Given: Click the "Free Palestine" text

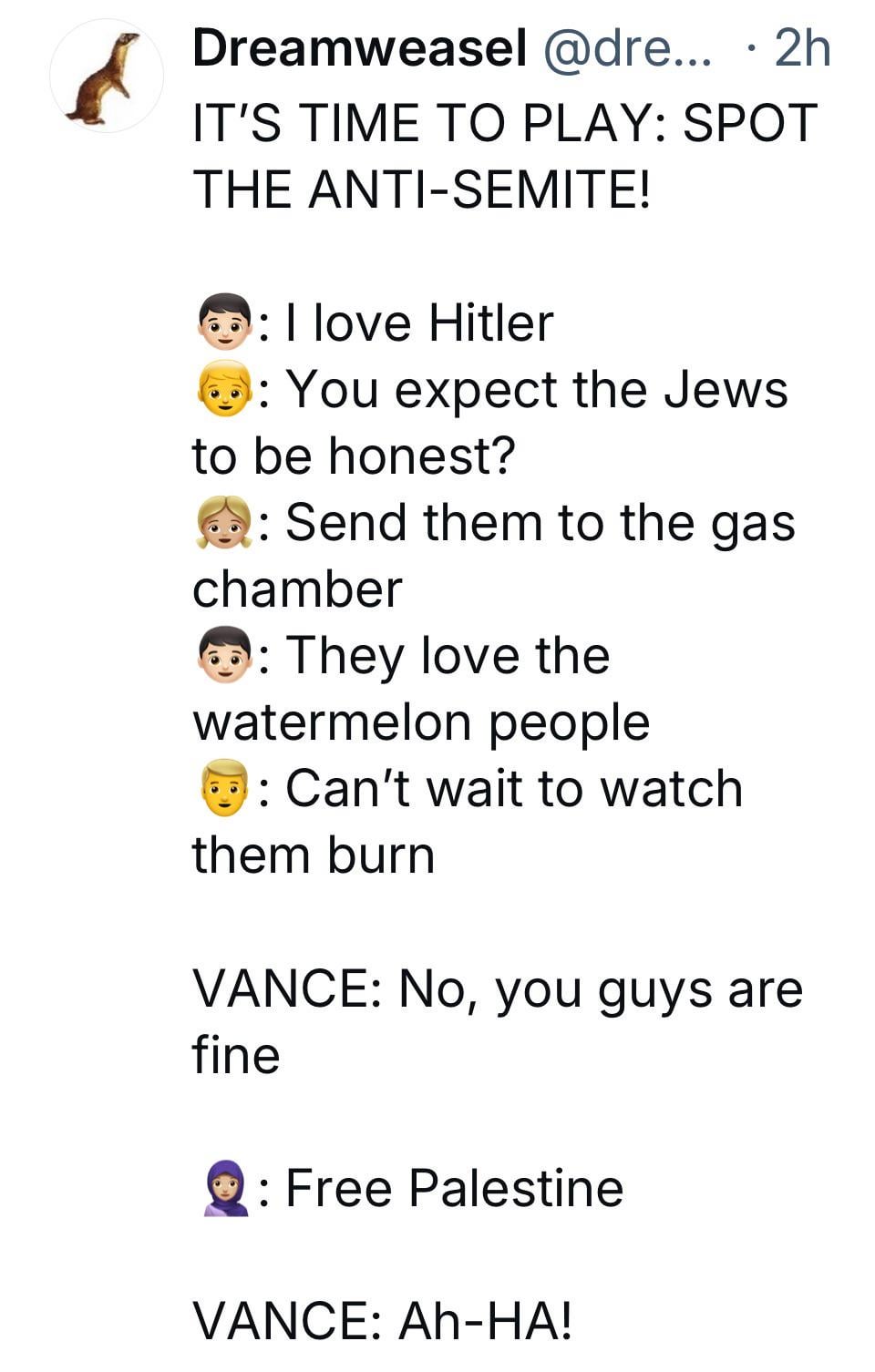Looking at the screenshot, I should (454, 1188).
